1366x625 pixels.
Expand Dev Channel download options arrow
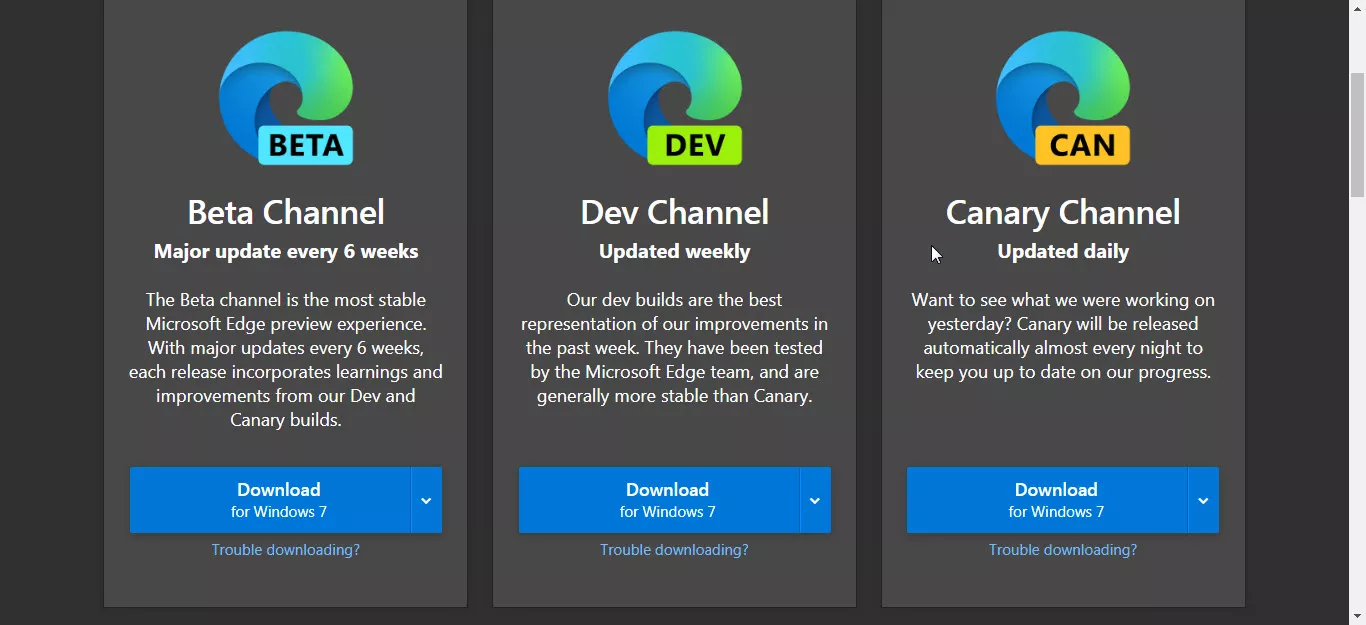coord(815,500)
